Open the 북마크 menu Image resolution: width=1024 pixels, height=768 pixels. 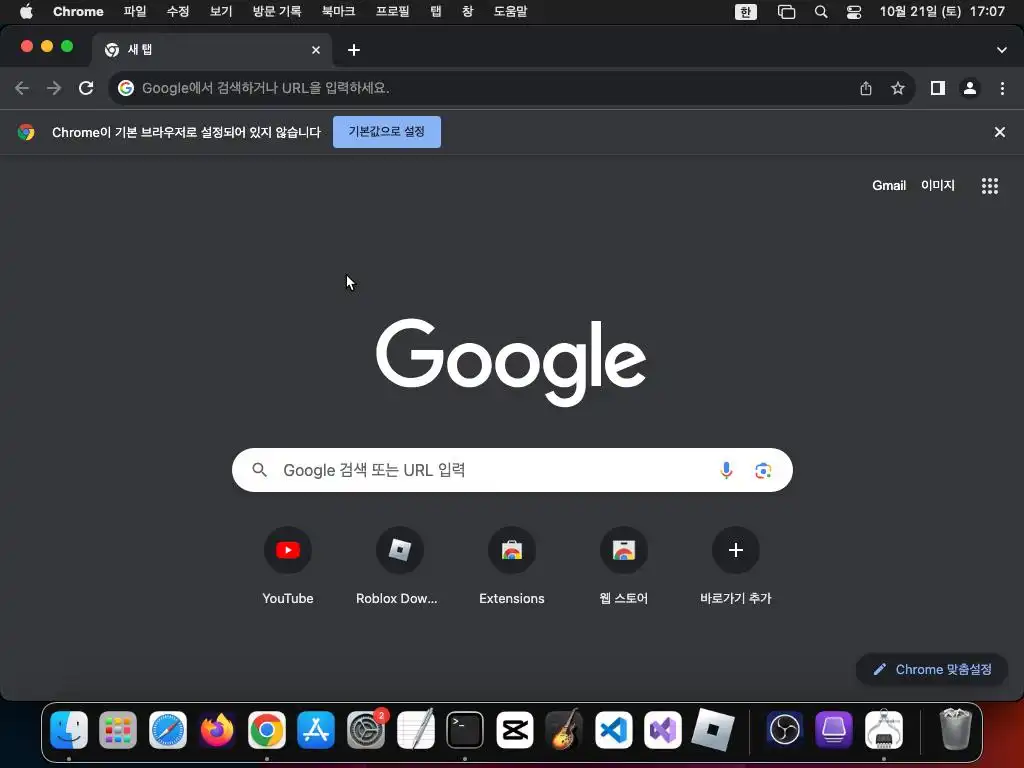click(x=338, y=11)
